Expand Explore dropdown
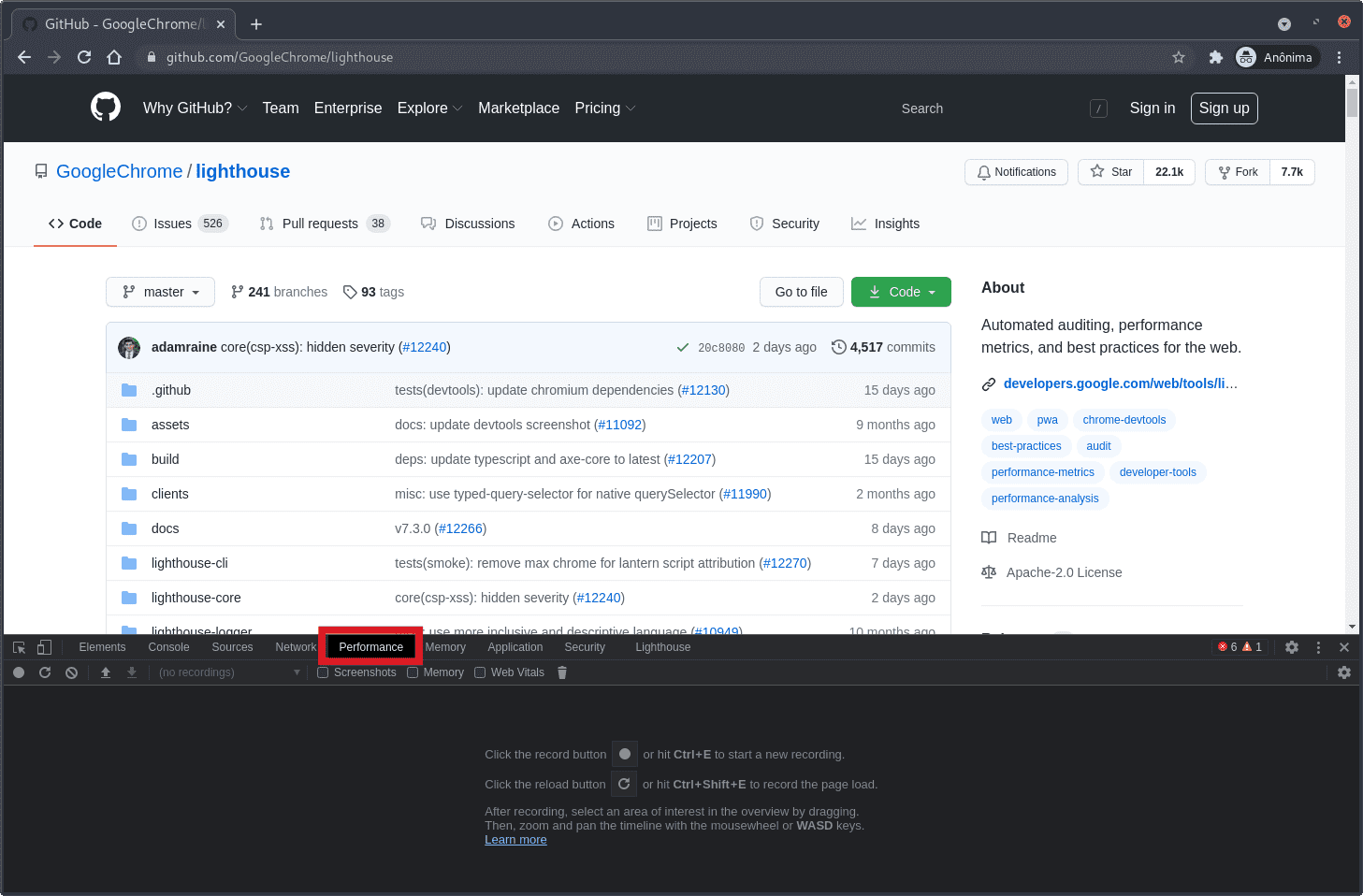The height and width of the screenshot is (896, 1363). [x=429, y=108]
